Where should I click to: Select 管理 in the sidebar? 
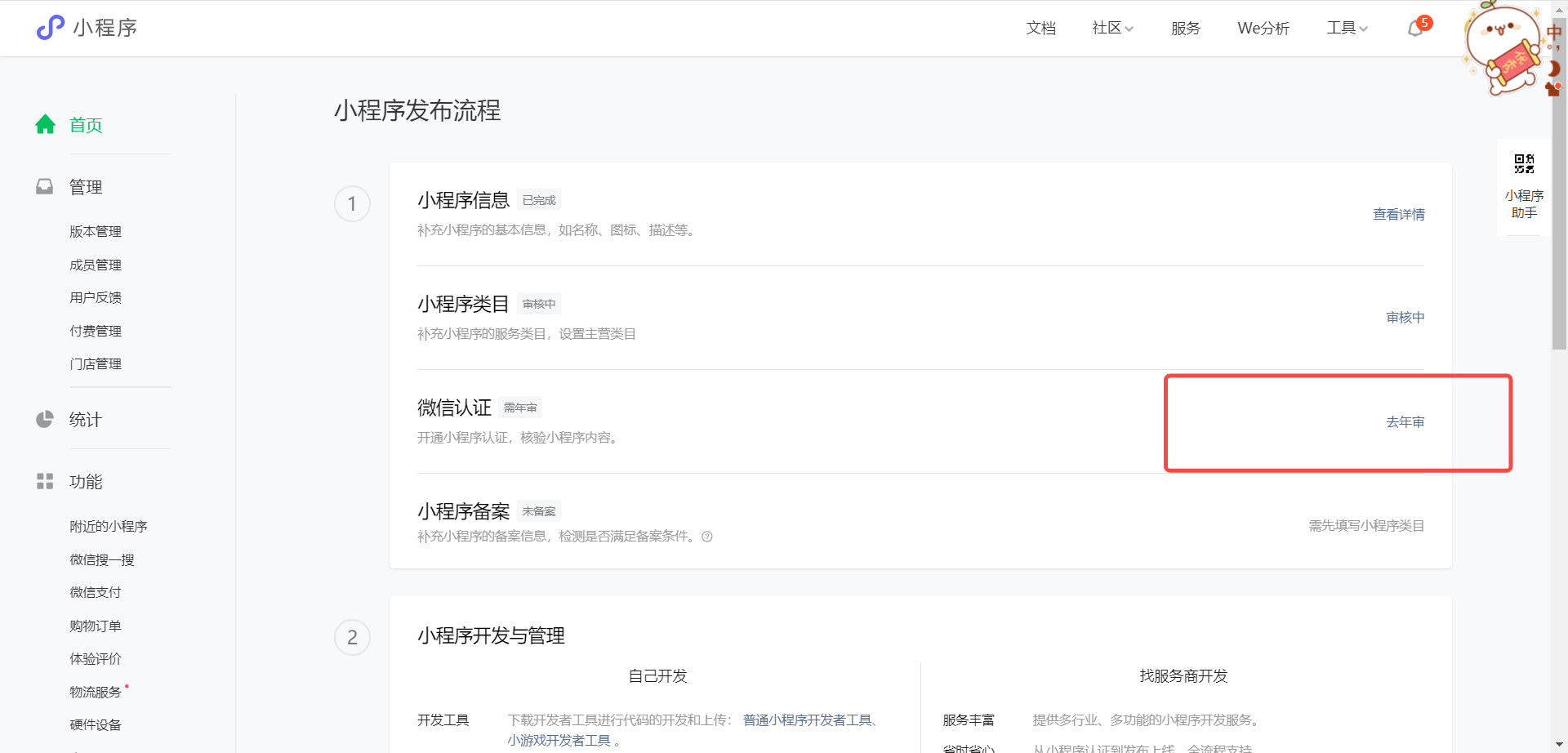click(x=86, y=187)
